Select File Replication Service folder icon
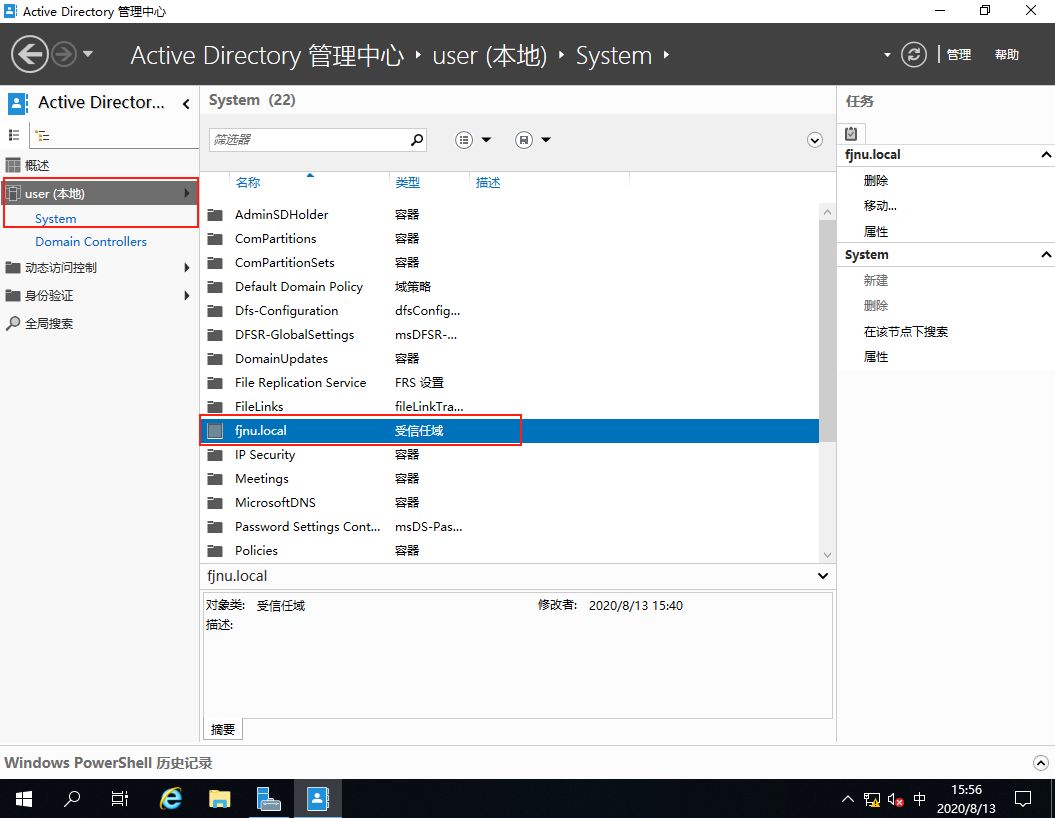This screenshot has width=1055, height=818. point(215,382)
